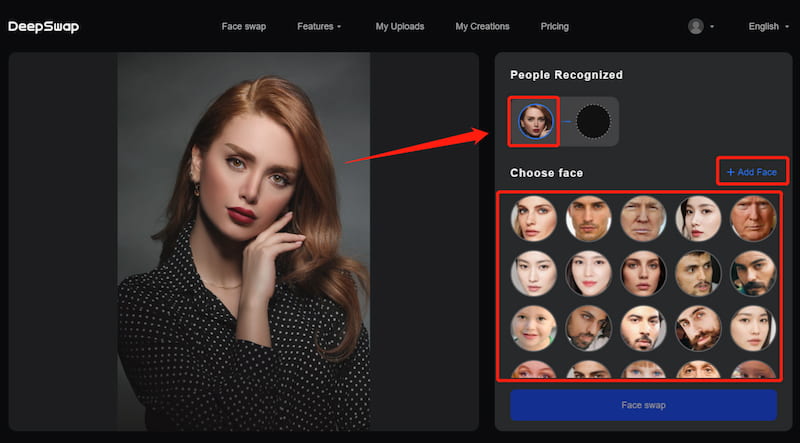Select the recognized face in People Recognized

pos(535,121)
